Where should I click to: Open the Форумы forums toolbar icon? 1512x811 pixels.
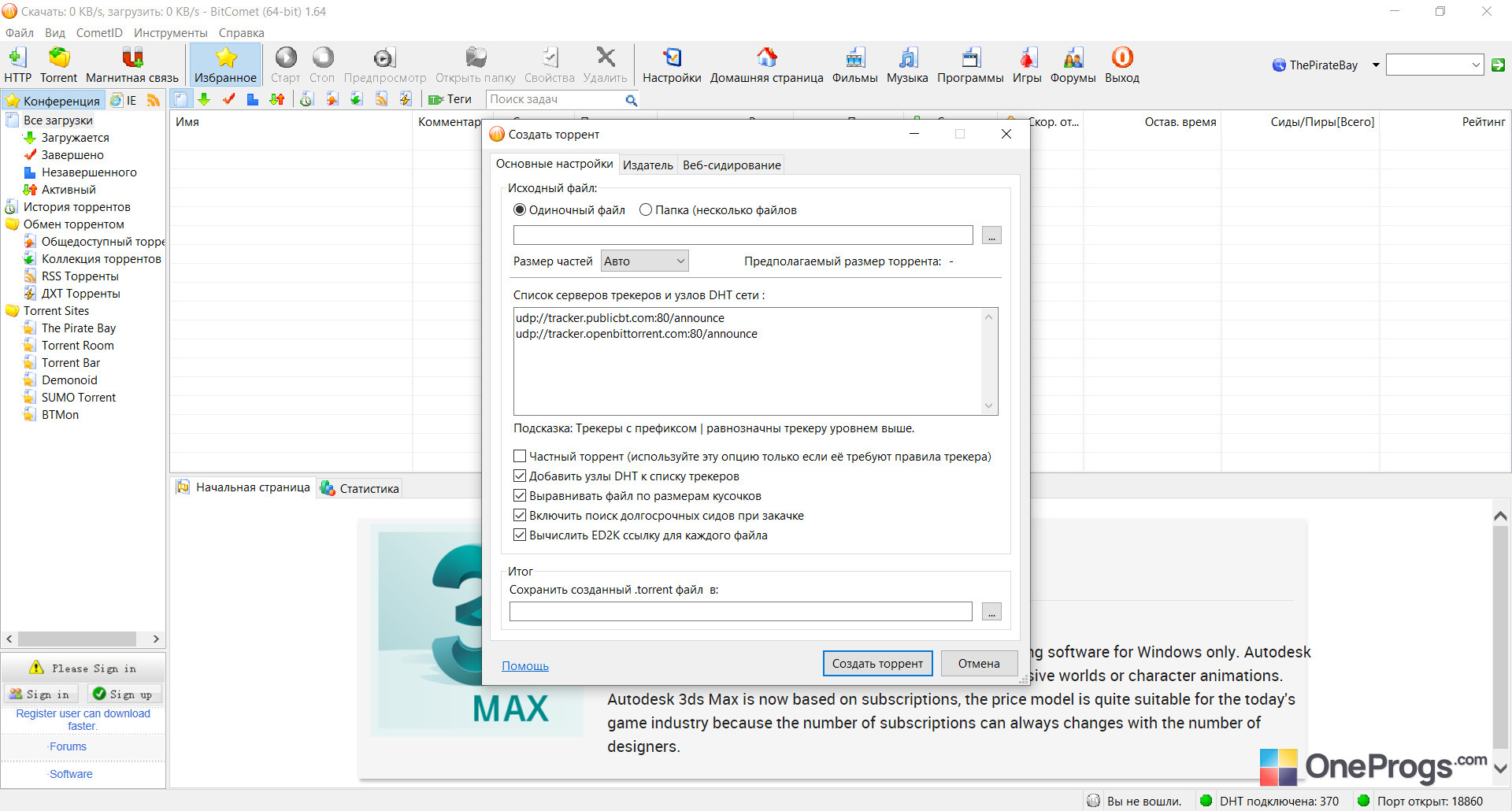pos(1073,65)
